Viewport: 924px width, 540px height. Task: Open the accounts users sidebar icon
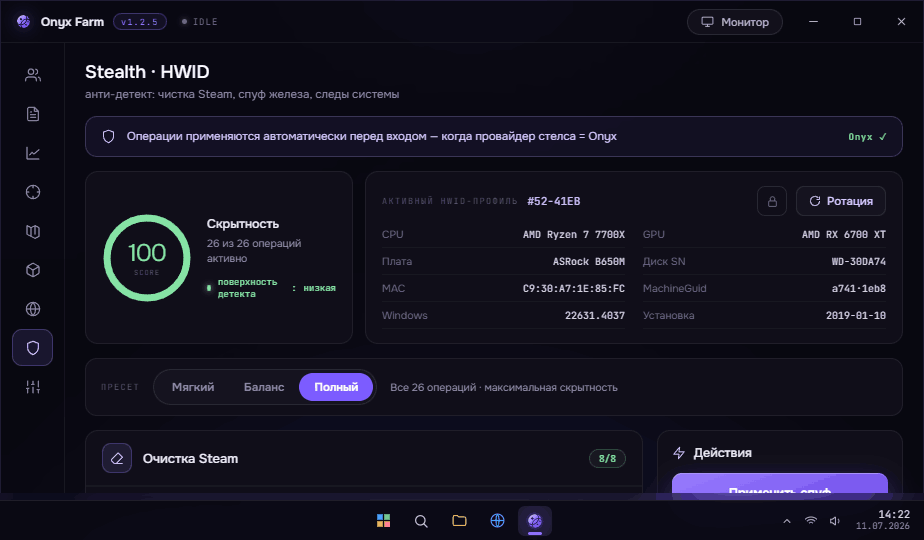[x=33, y=75]
